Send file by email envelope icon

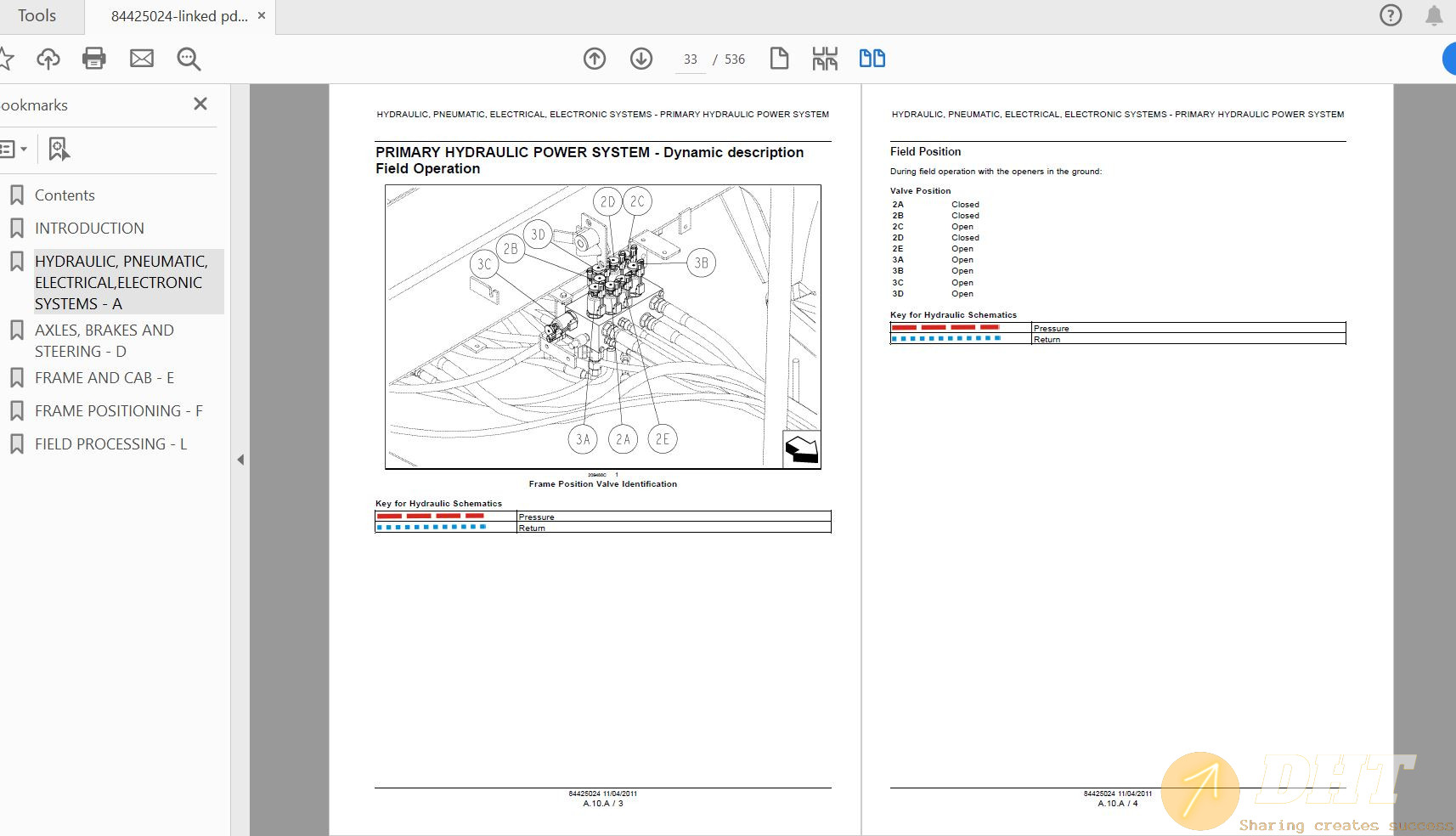(x=142, y=58)
